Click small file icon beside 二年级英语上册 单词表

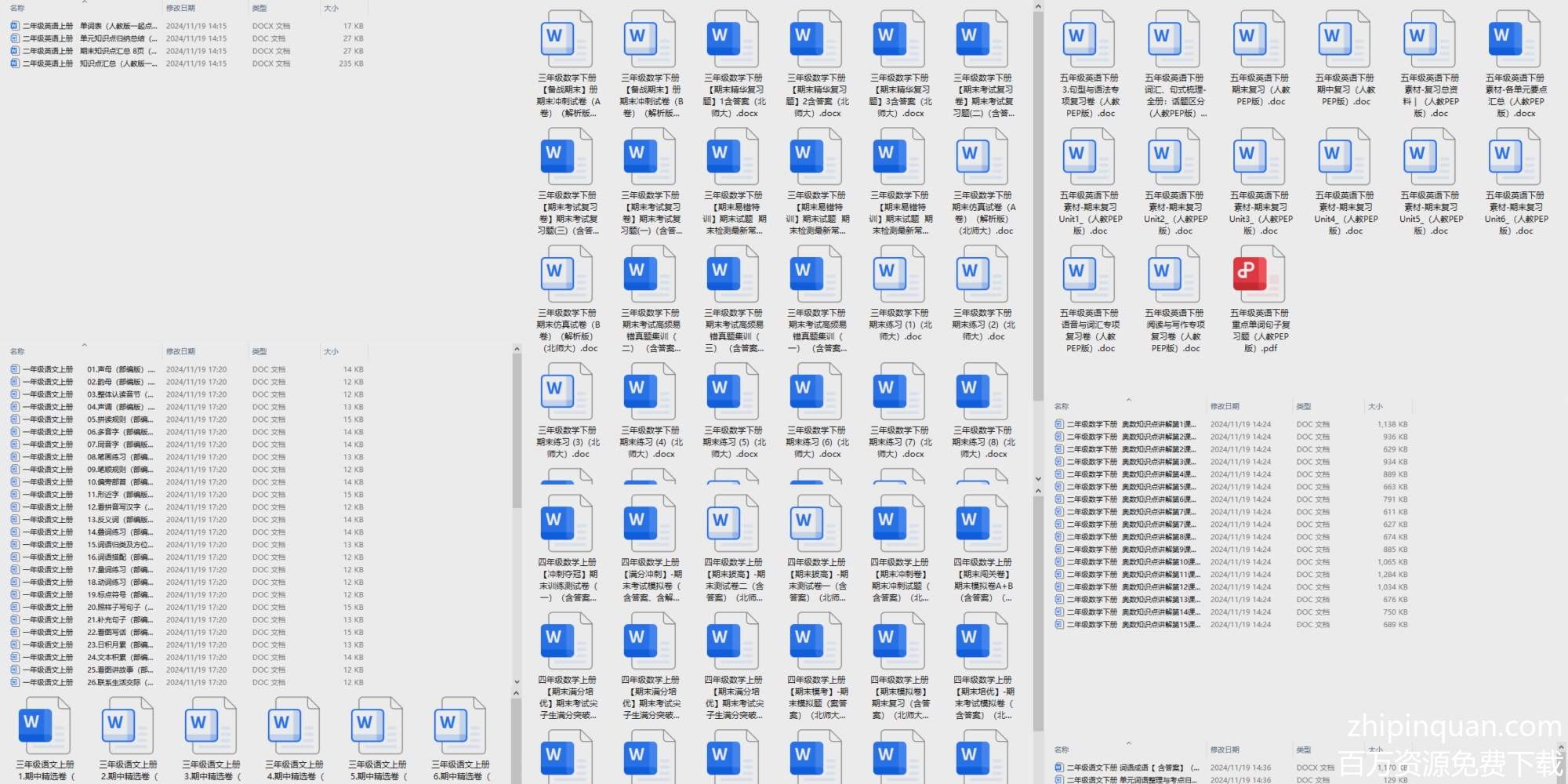[x=15, y=26]
